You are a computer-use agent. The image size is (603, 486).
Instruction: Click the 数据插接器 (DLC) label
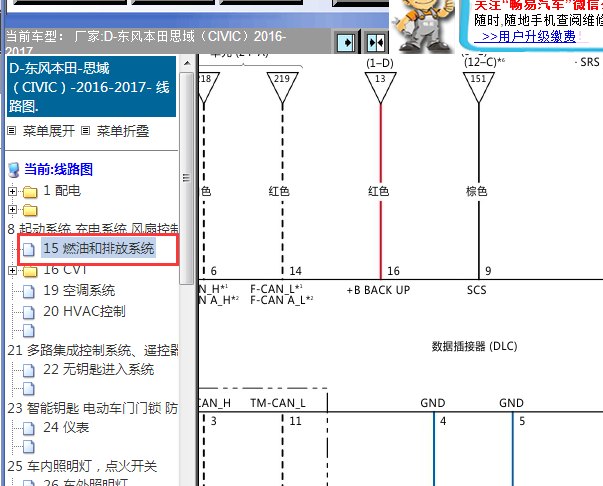pyautogui.click(x=474, y=346)
